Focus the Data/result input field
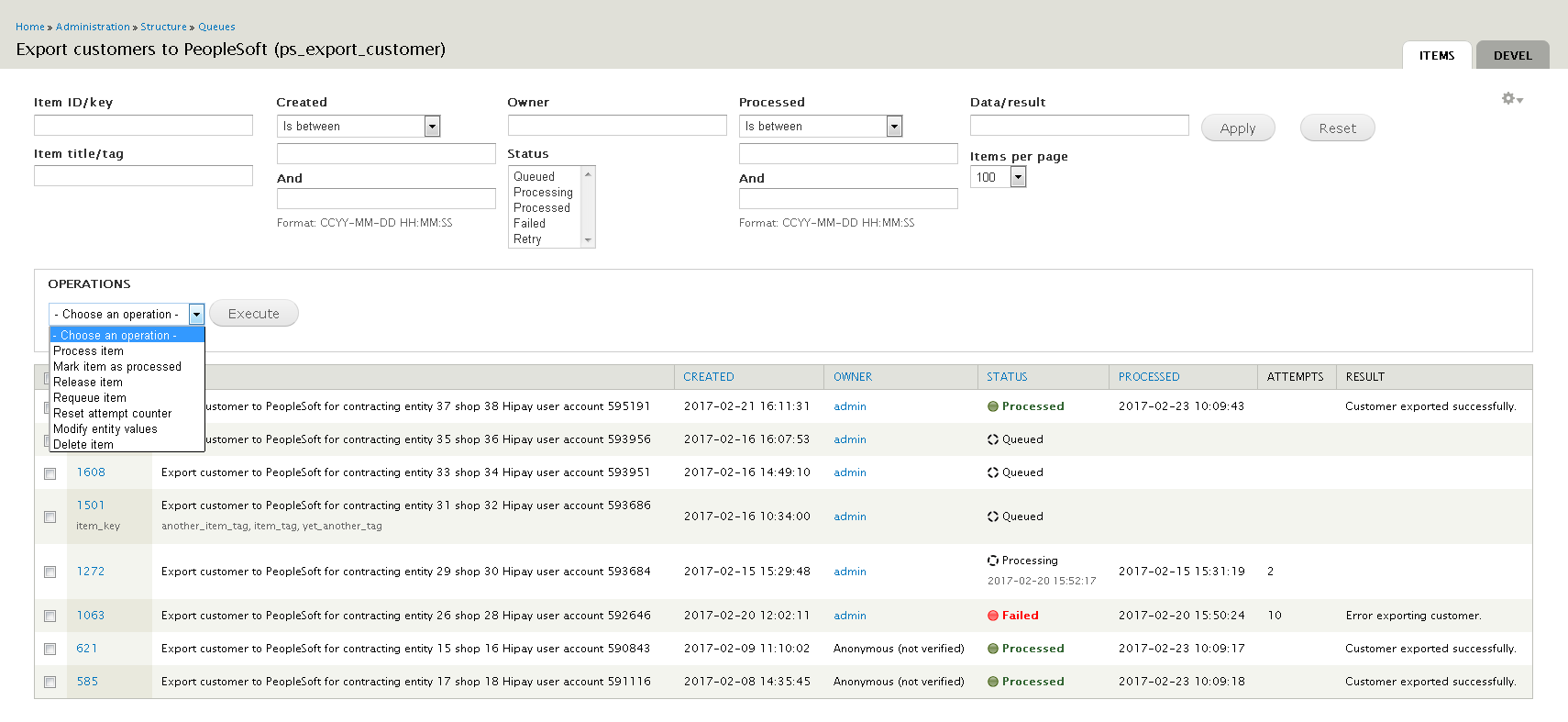This screenshot has height=722, width=1568. pyautogui.click(x=1079, y=125)
